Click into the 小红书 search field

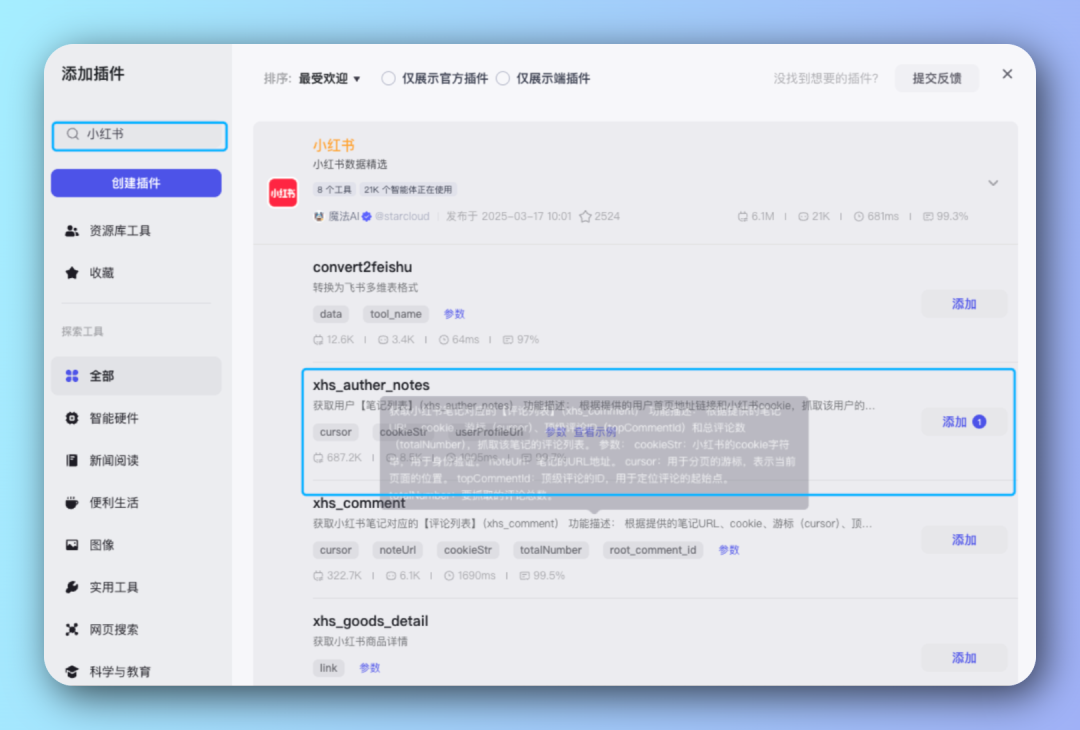tap(139, 136)
